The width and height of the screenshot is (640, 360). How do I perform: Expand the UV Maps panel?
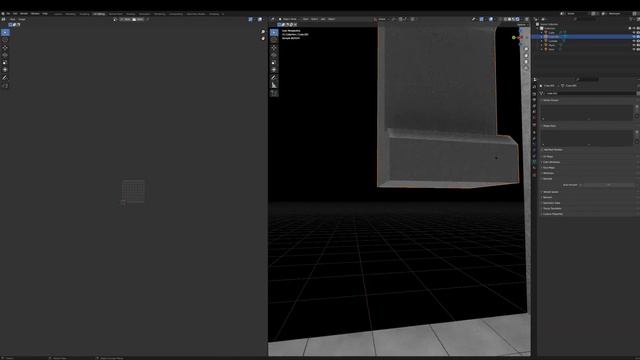548,156
